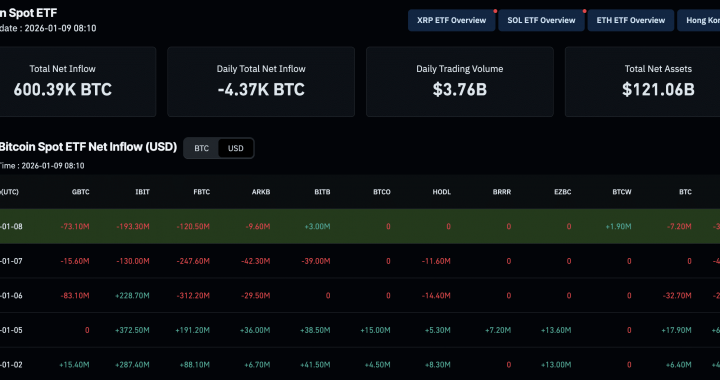Click the +36.00M ARKB cell

click(255, 330)
